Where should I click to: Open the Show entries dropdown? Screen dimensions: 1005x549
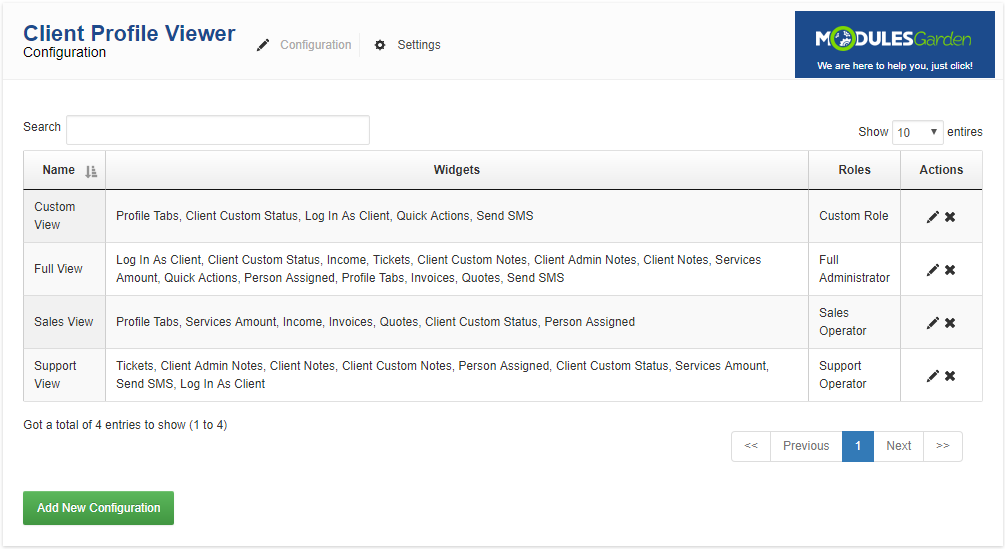917,133
